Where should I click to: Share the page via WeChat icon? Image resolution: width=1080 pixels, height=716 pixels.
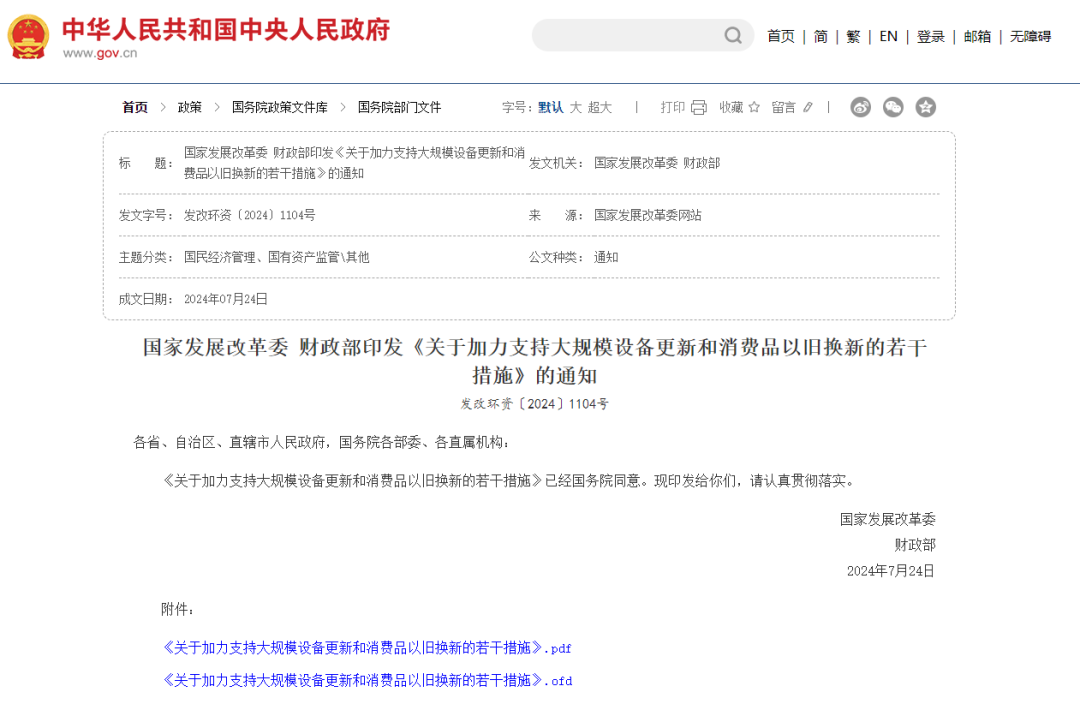(893, 107)
